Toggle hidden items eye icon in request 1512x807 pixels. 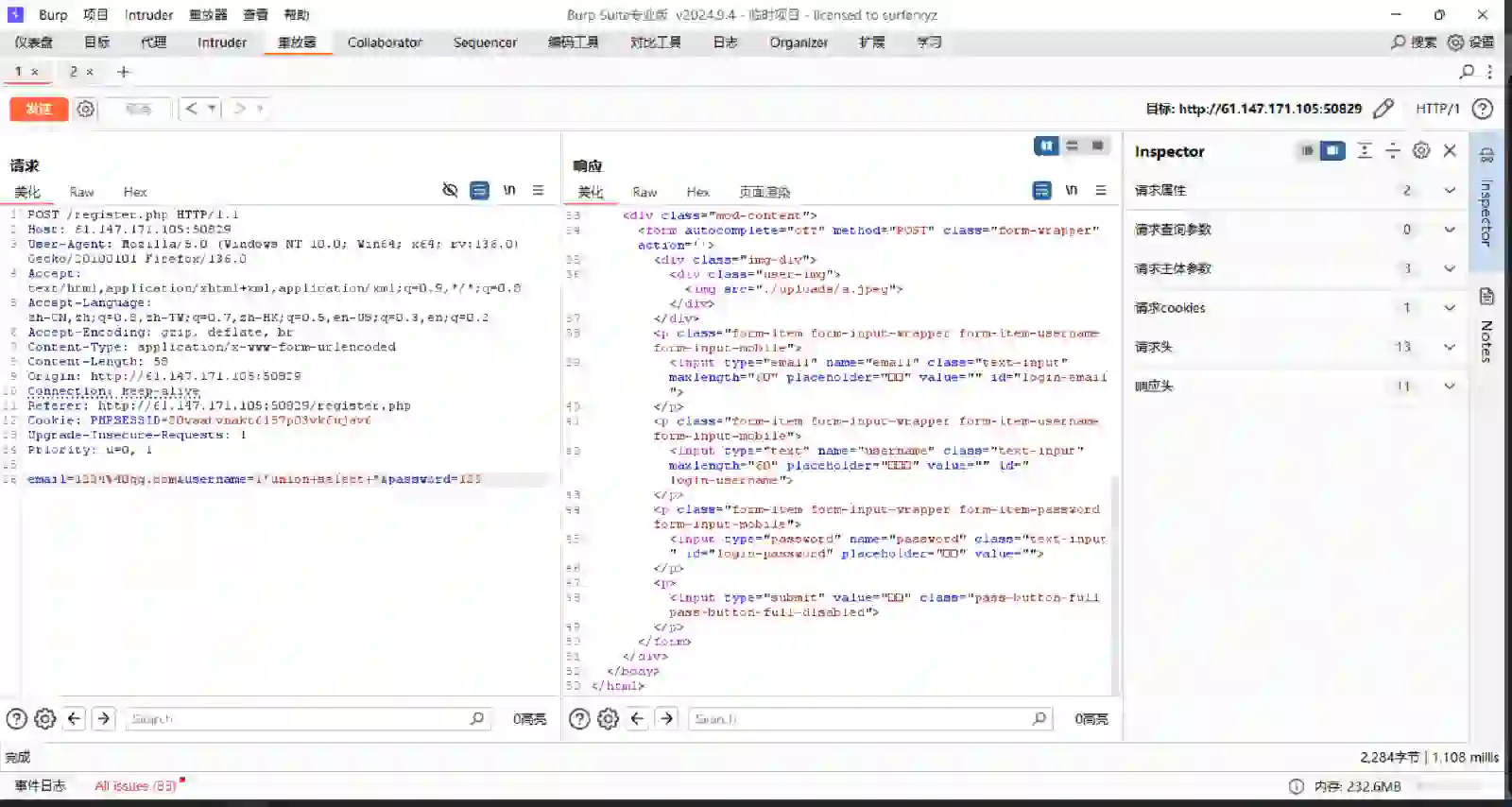(450, 190)
